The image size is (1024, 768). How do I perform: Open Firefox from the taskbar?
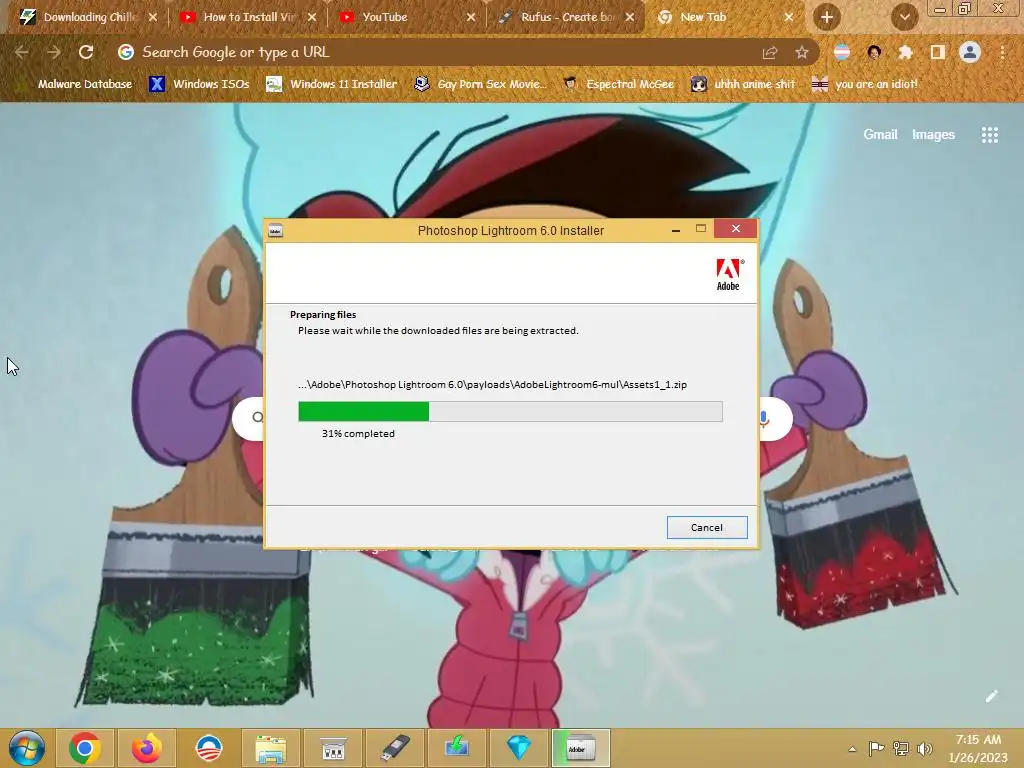(146, 748)
